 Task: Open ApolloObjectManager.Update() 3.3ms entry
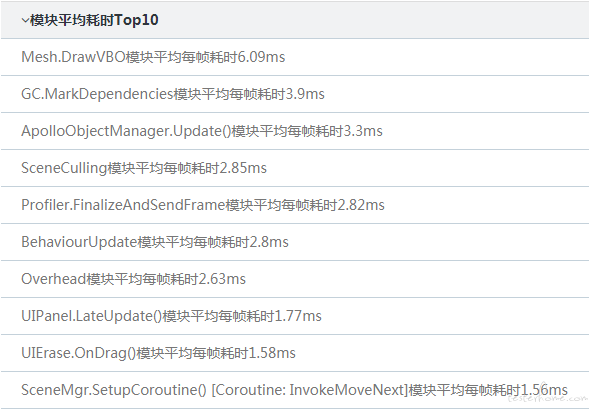[x=294, y=131]
